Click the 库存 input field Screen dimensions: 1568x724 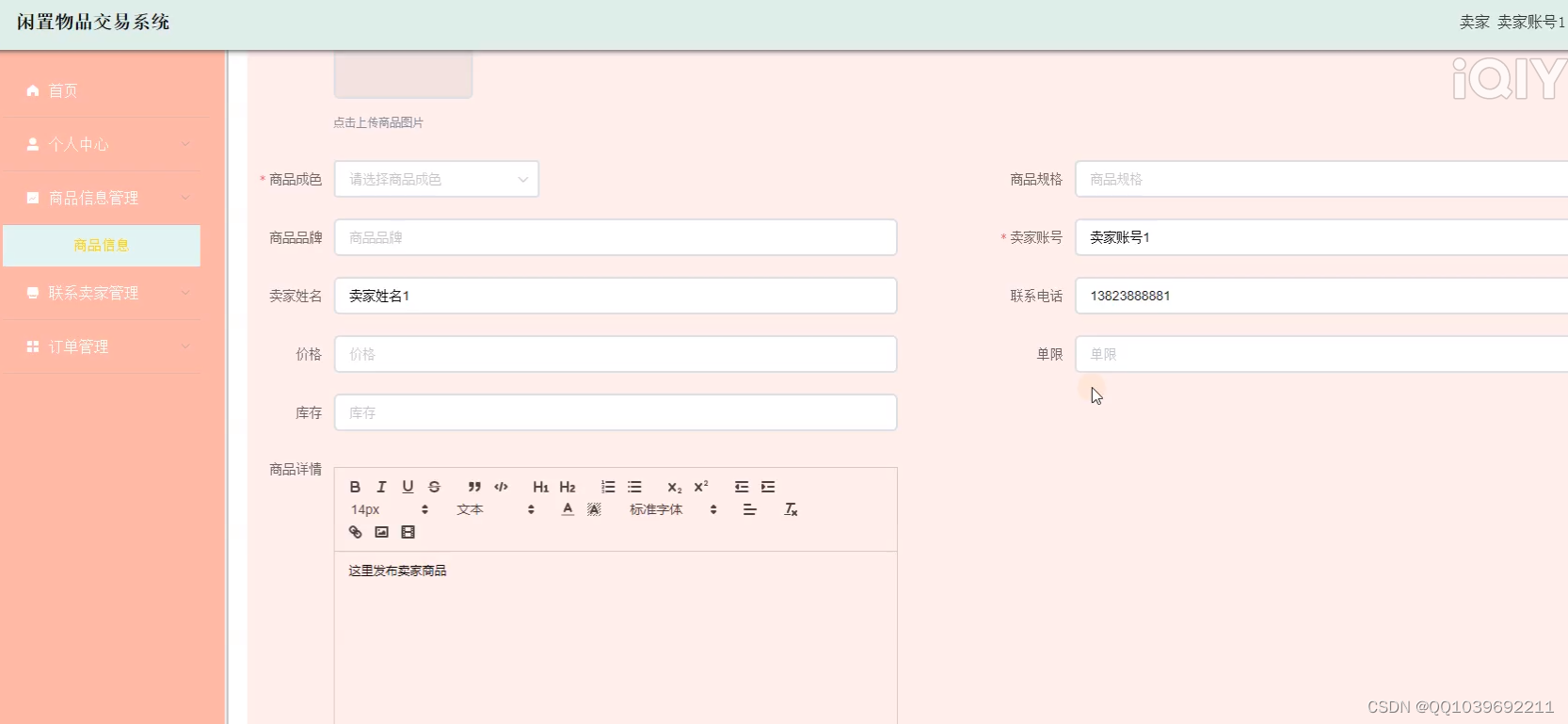tap(616, 412)
